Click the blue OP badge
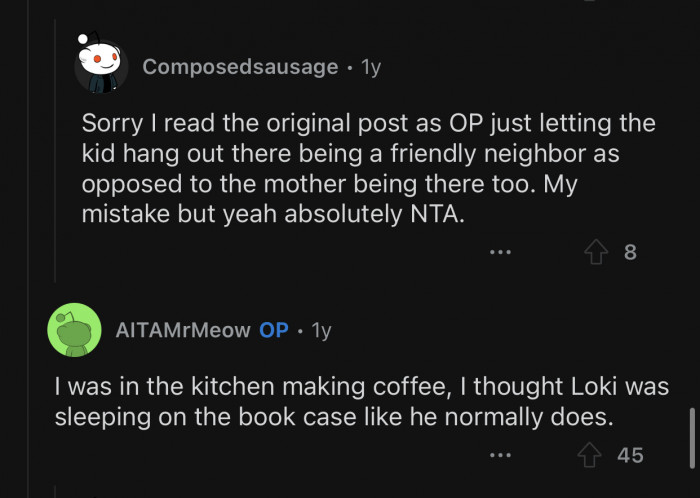Image resolution: width=700 pixels, height=498 pixels. tap(274, 330)
